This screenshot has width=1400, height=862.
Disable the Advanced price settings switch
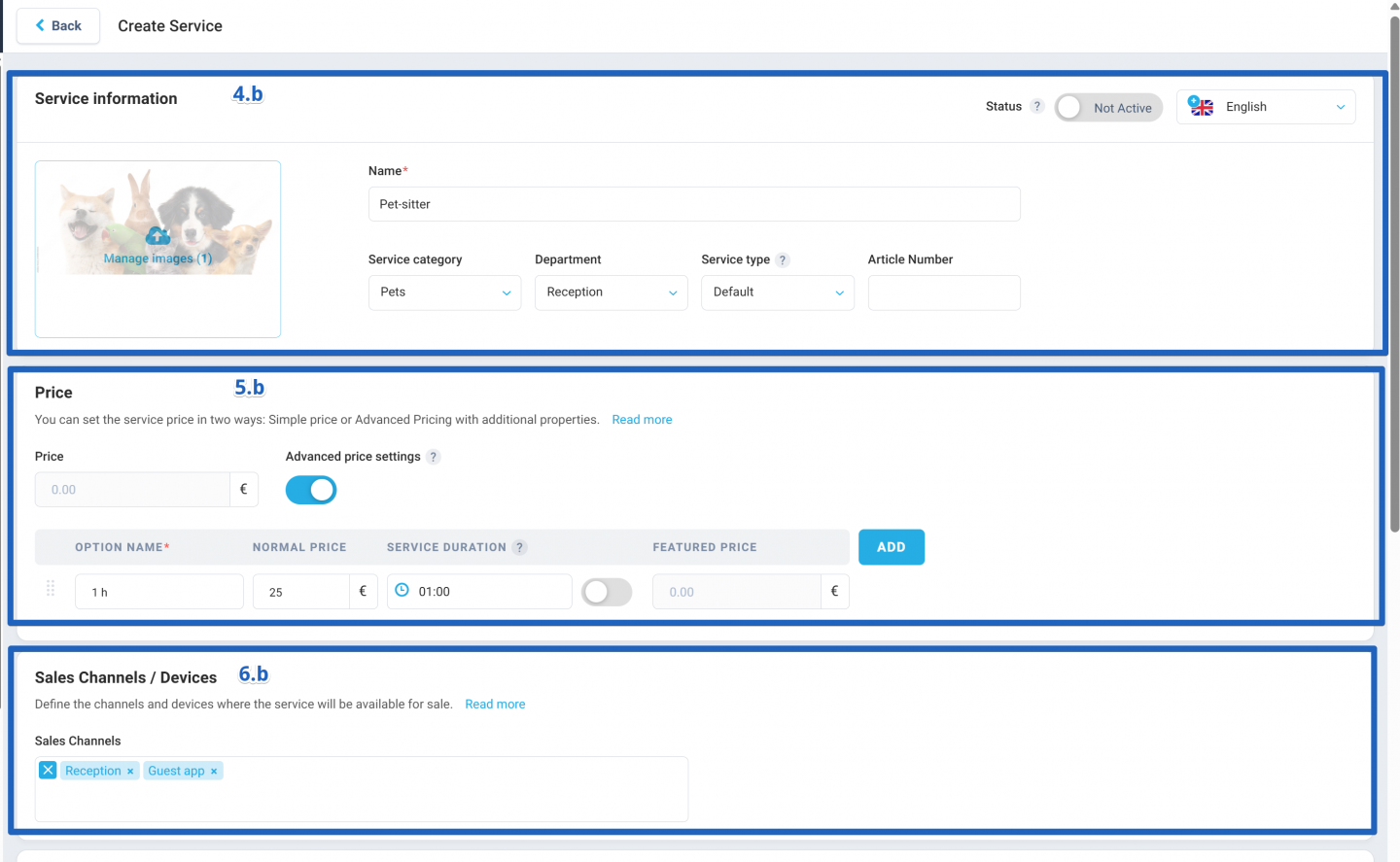(311, 490)
